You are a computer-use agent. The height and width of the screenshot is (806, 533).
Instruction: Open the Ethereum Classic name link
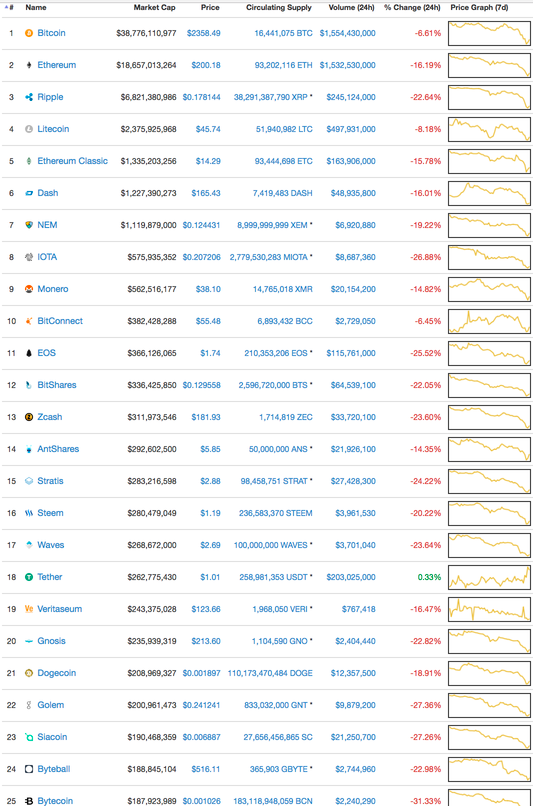[x=72, y=161]
